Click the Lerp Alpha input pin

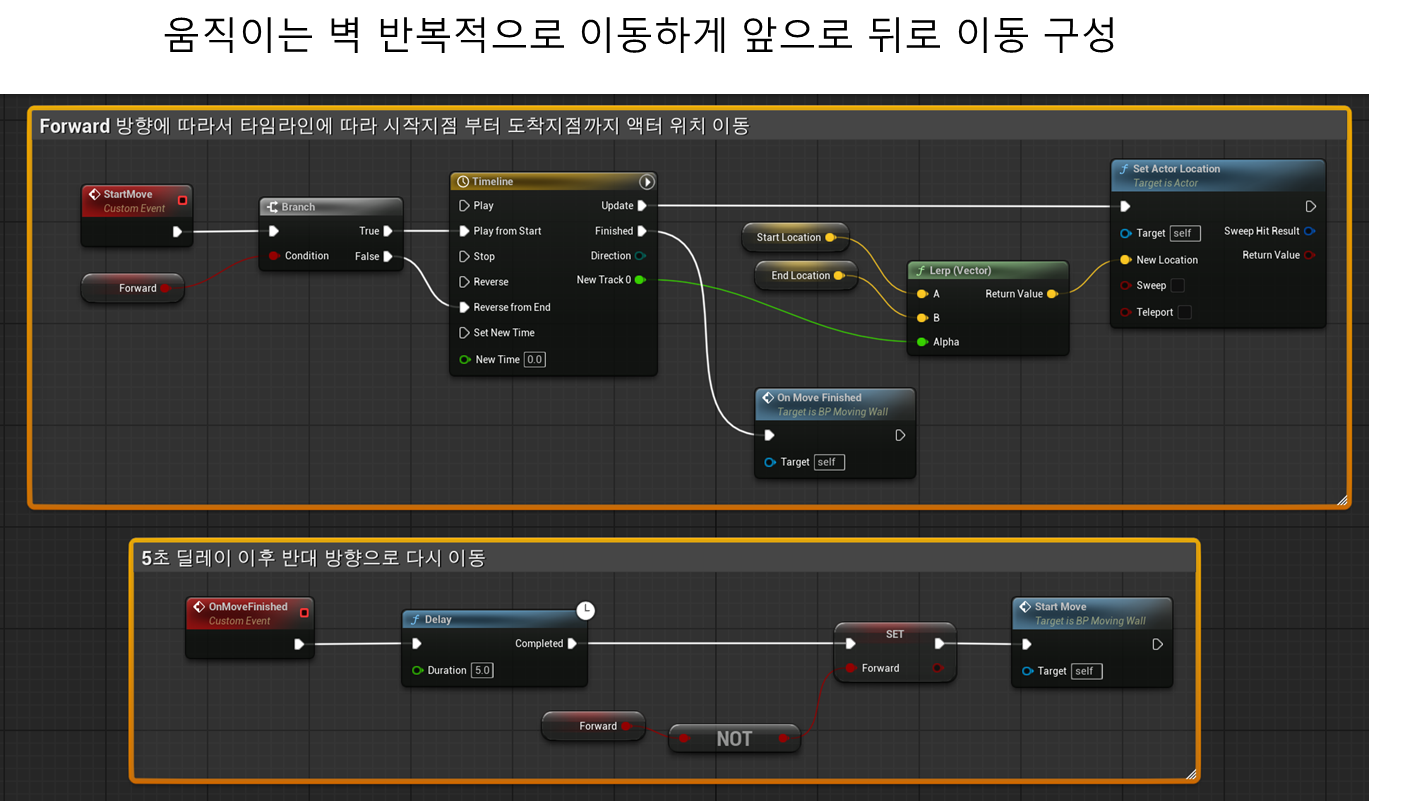922,342
